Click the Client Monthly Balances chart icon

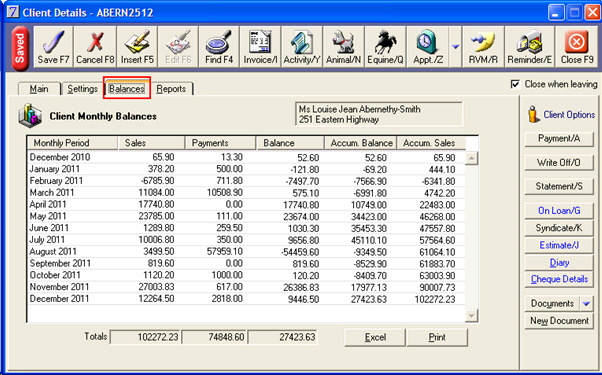click(x=30, y=116)
